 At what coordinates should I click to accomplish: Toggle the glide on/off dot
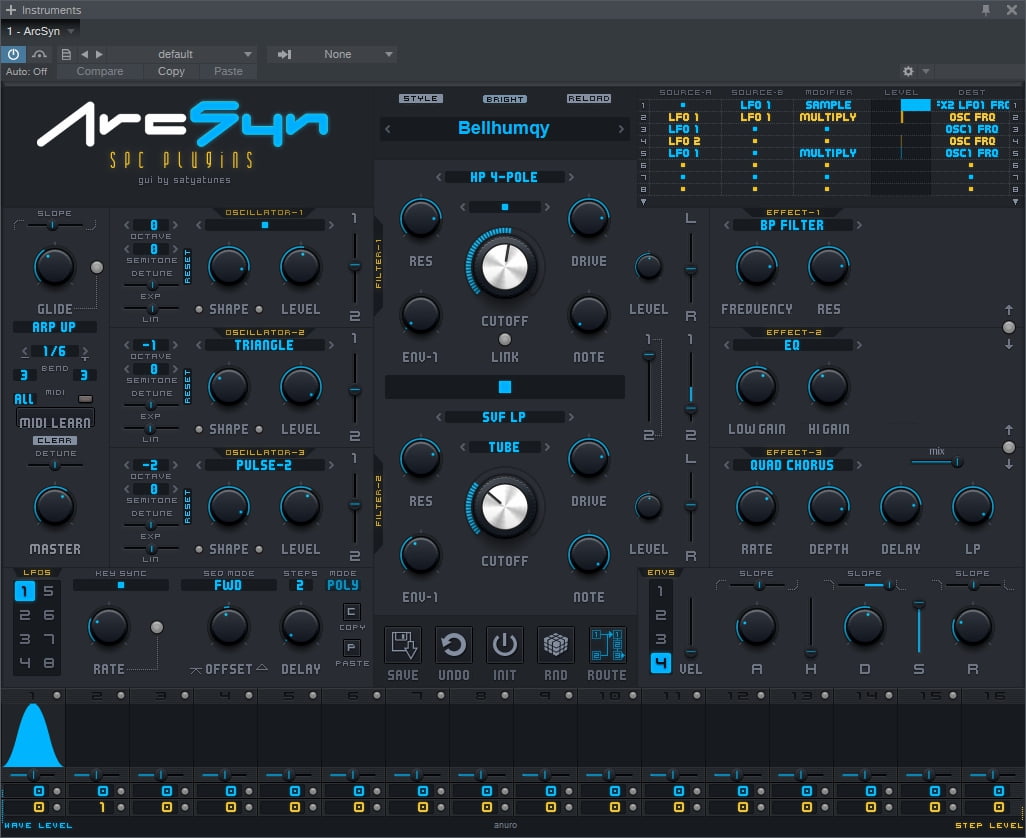pos(97,267)
